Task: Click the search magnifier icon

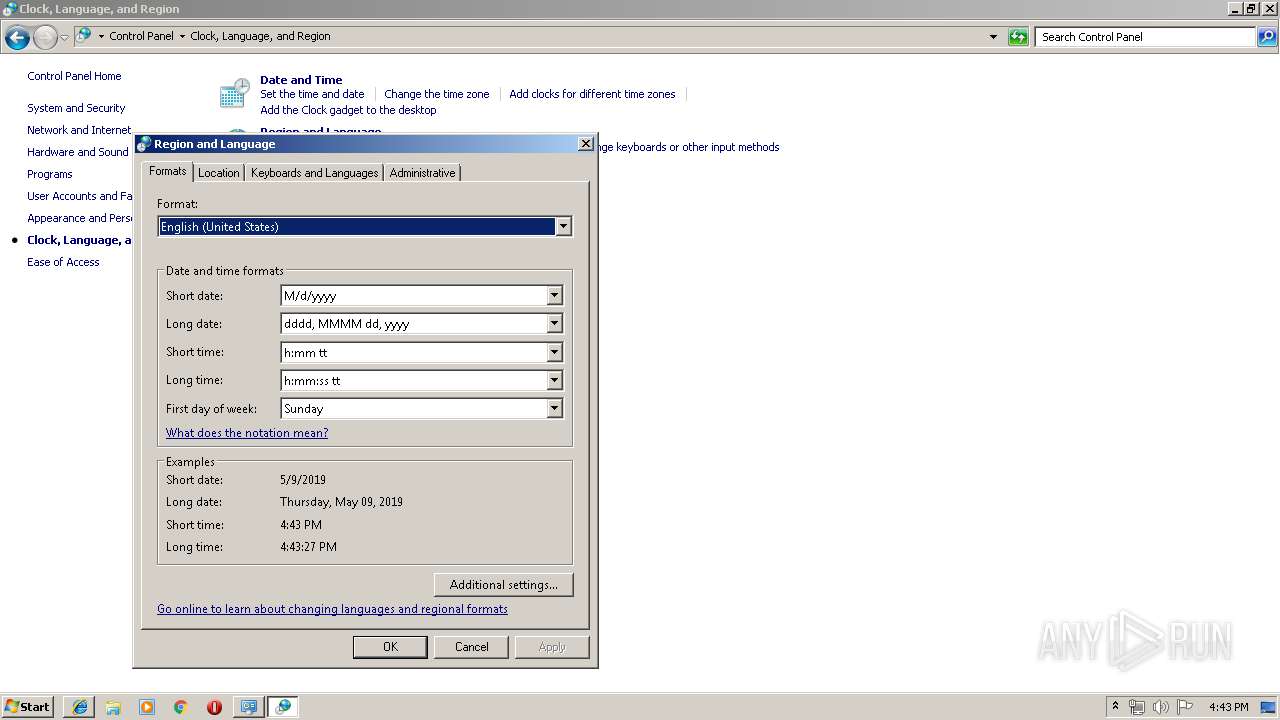Action: [x=1266, y=37]
